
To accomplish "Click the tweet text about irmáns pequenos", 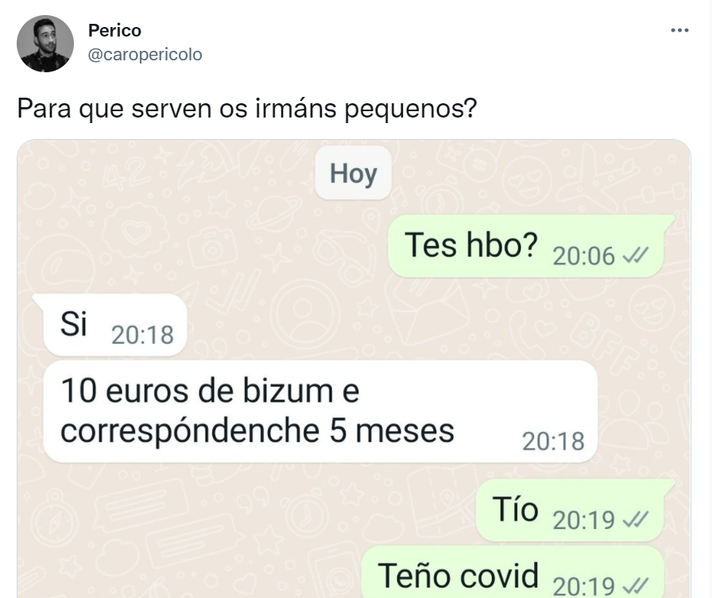I will coord(247,109).
